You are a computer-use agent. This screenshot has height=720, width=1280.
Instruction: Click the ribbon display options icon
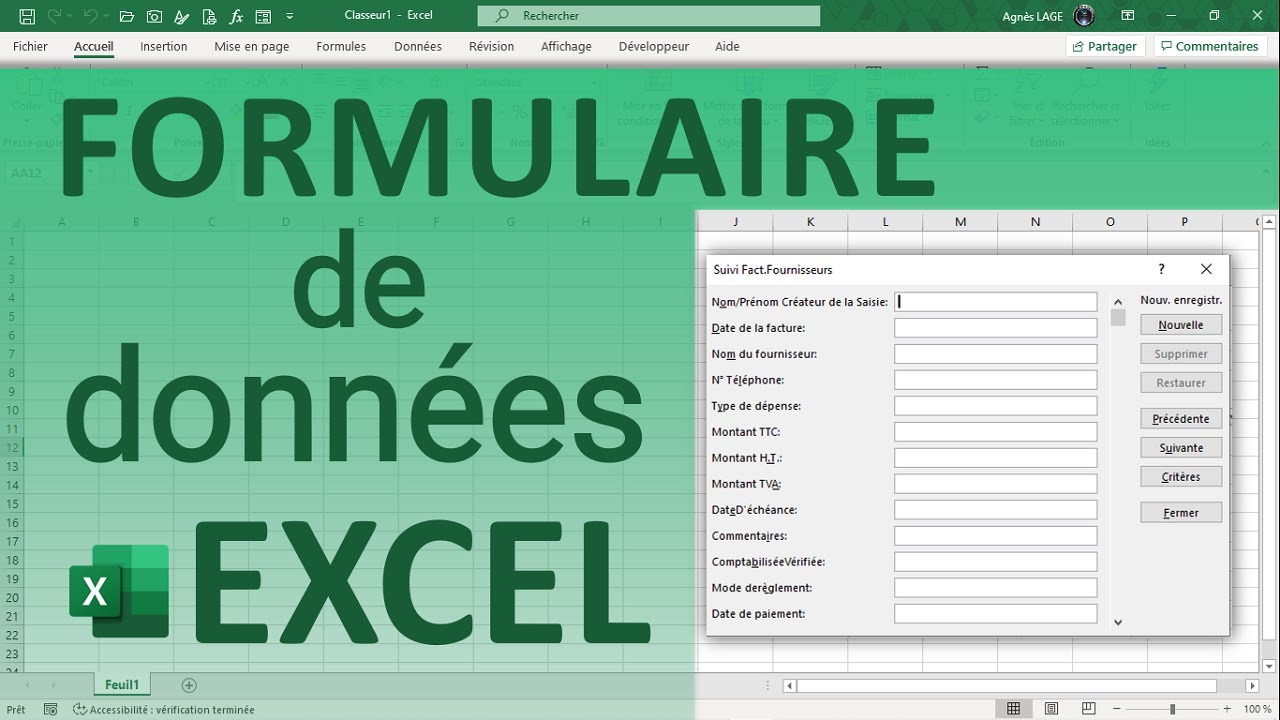[1128, 16]
